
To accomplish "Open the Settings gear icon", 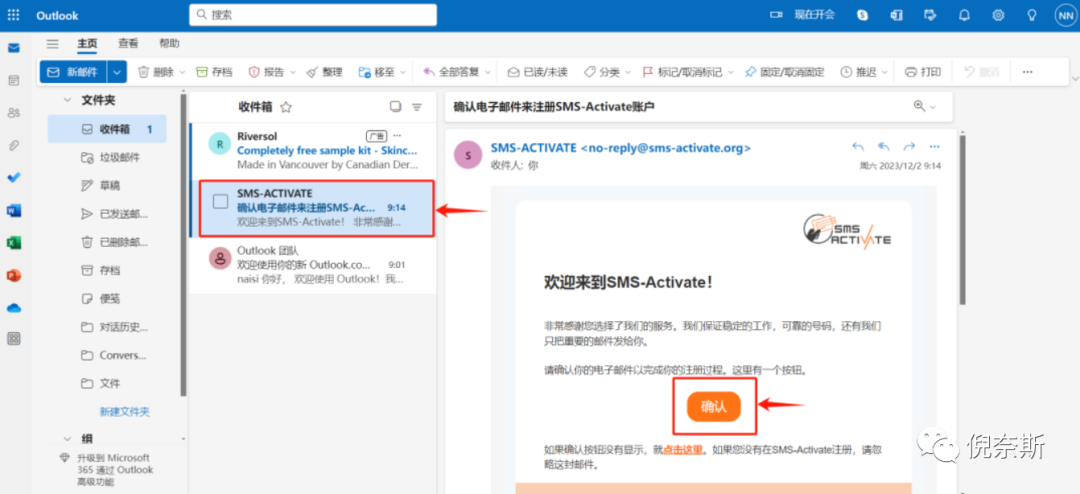I will coord(998,15).
